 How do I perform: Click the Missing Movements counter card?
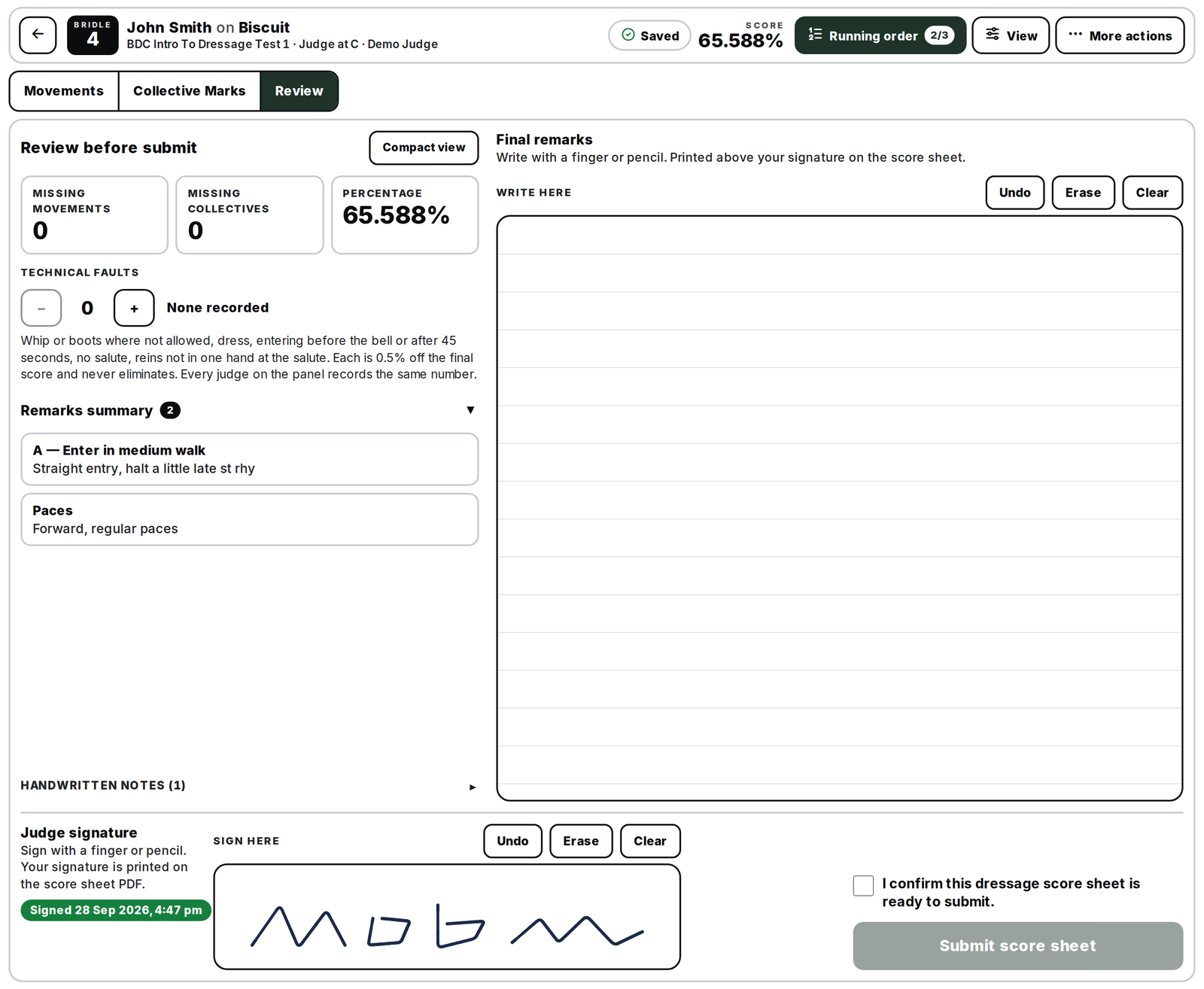[x=94, y=215]
